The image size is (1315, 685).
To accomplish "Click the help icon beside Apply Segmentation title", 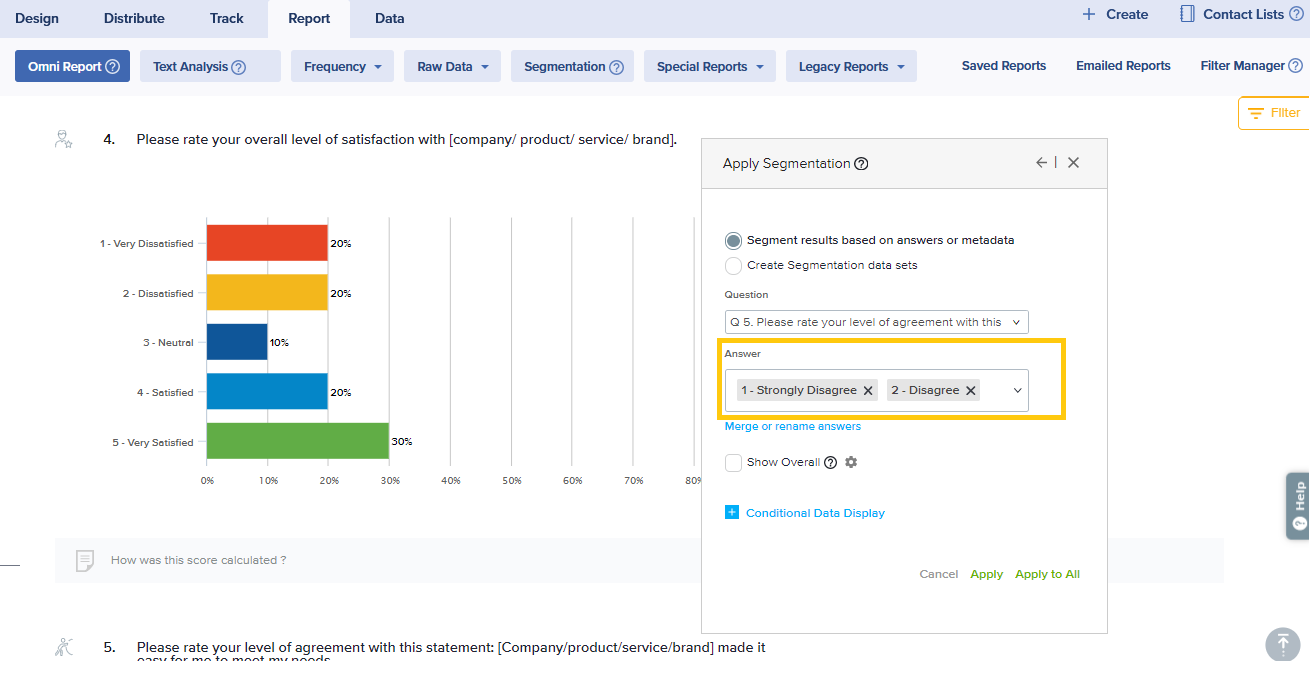I will pyautogui.click(x=861, y=164).
